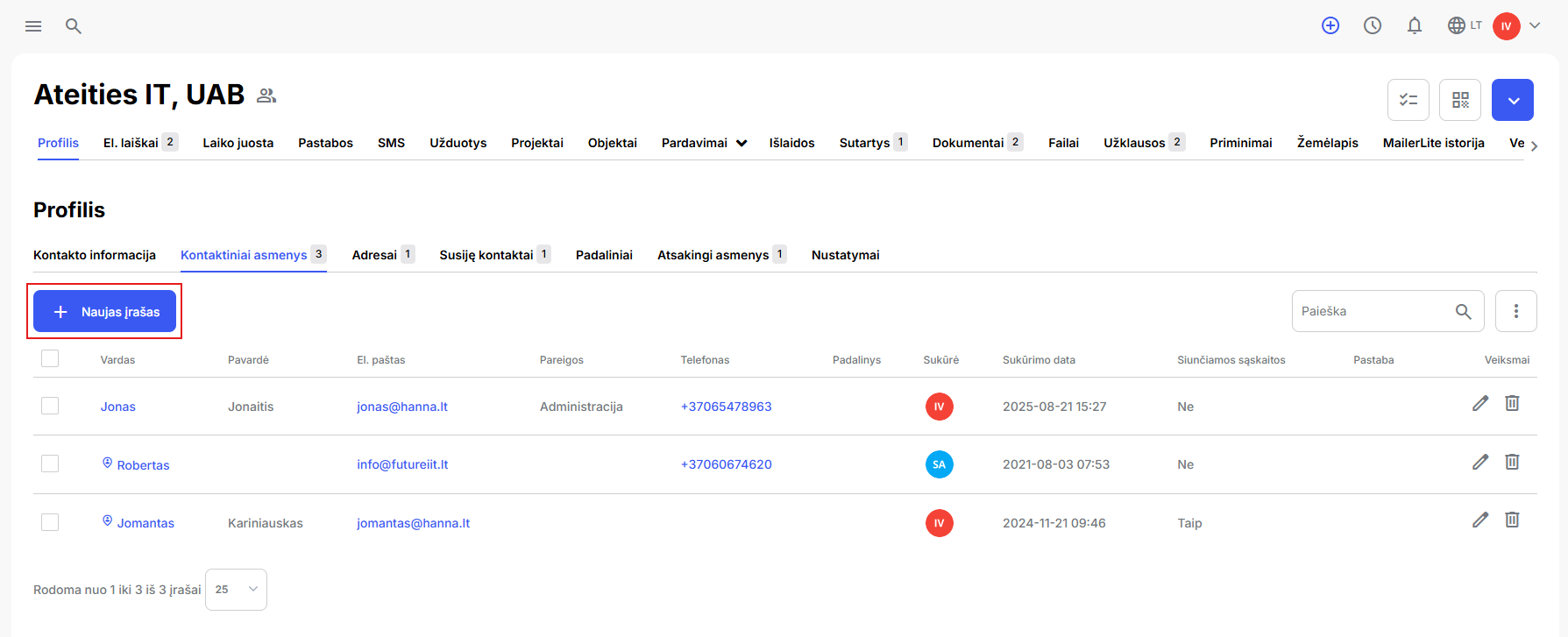The width and height of the screenshot is (1568, 637).
Task: Edit Robertas row with pencil icon
Action: [1480, 462]
